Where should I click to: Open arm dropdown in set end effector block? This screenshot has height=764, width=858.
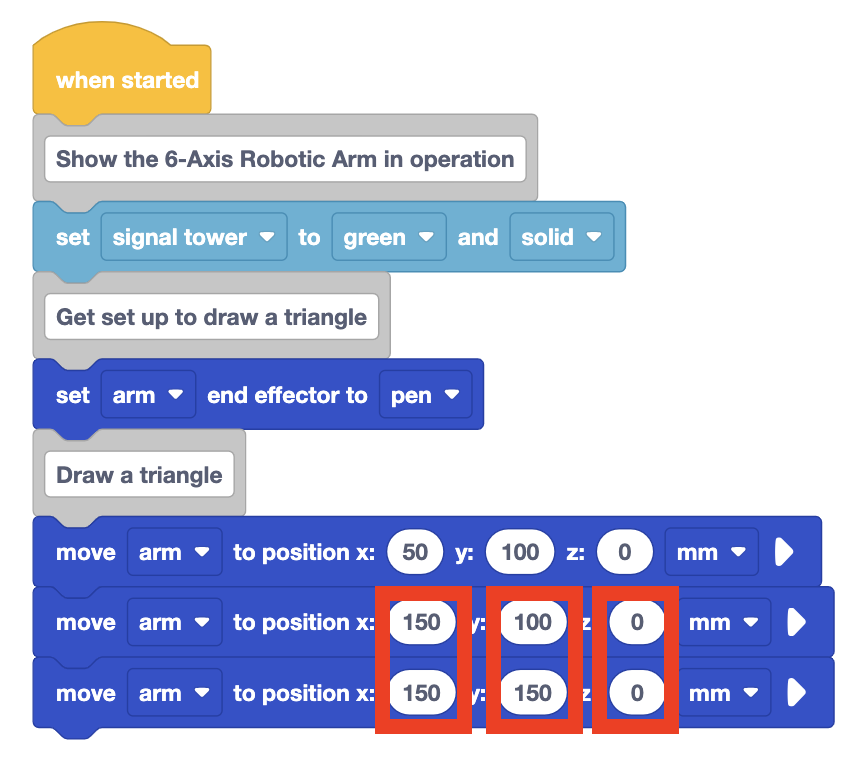click(x=148, y=395)
